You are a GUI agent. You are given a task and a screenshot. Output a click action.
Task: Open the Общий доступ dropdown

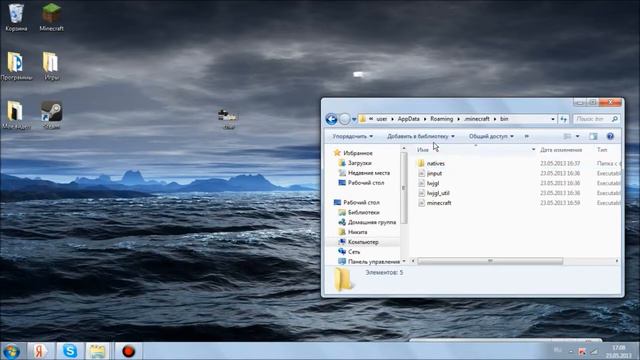point(491,136)
